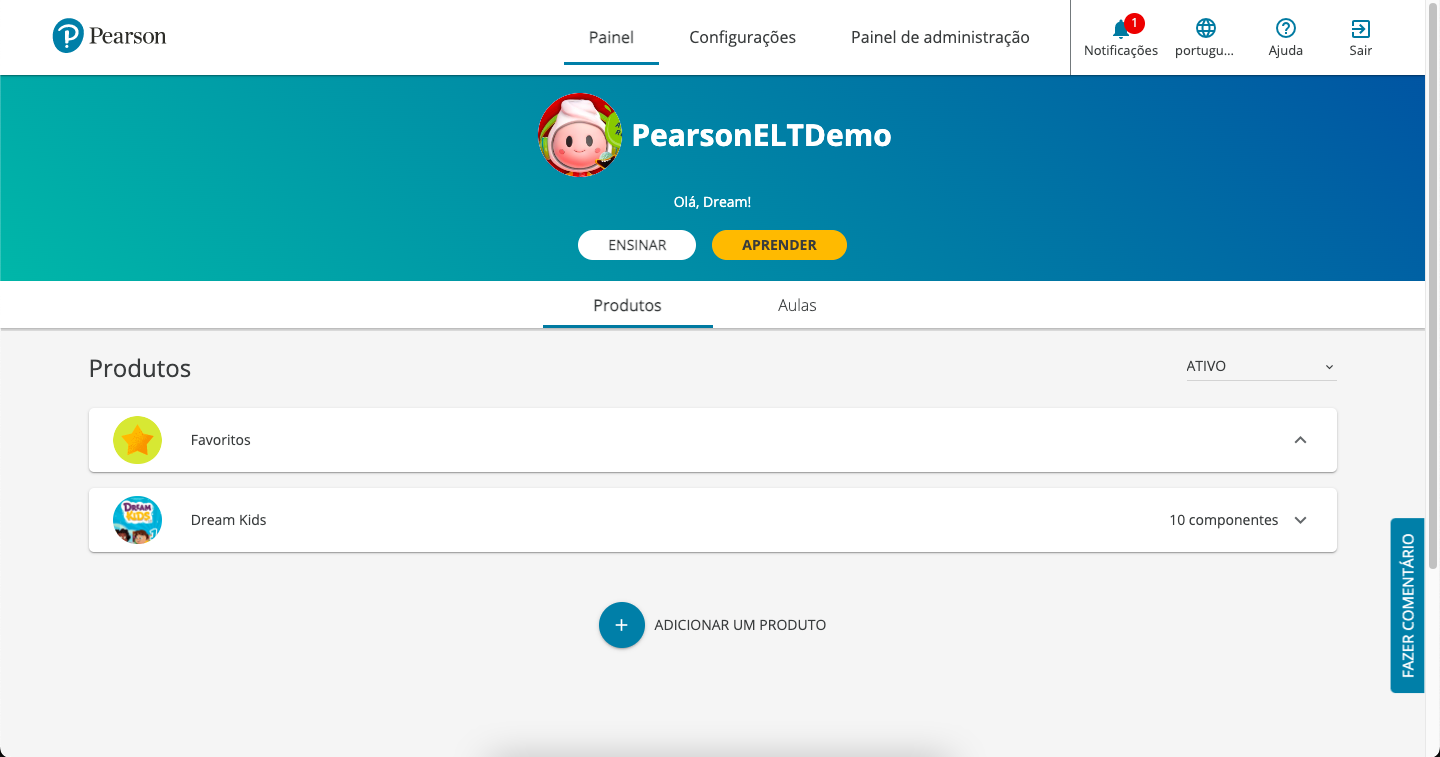Open the FAZER COMENTÁRIO side button
Screen dimensions: 1440x757
(x=1407, y=605)
